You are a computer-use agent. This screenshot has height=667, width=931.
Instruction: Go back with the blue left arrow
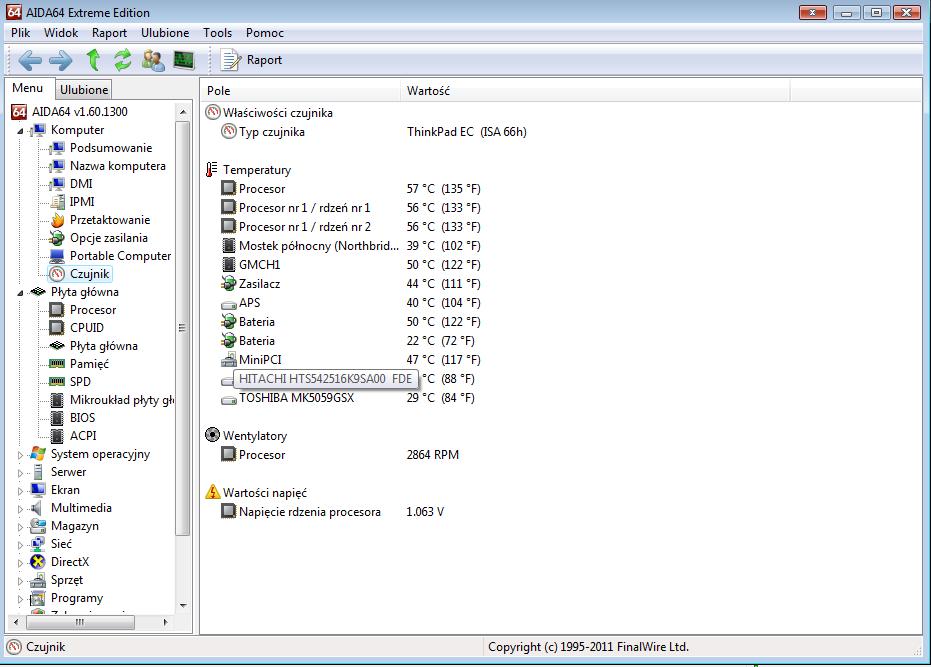point(30,60)
